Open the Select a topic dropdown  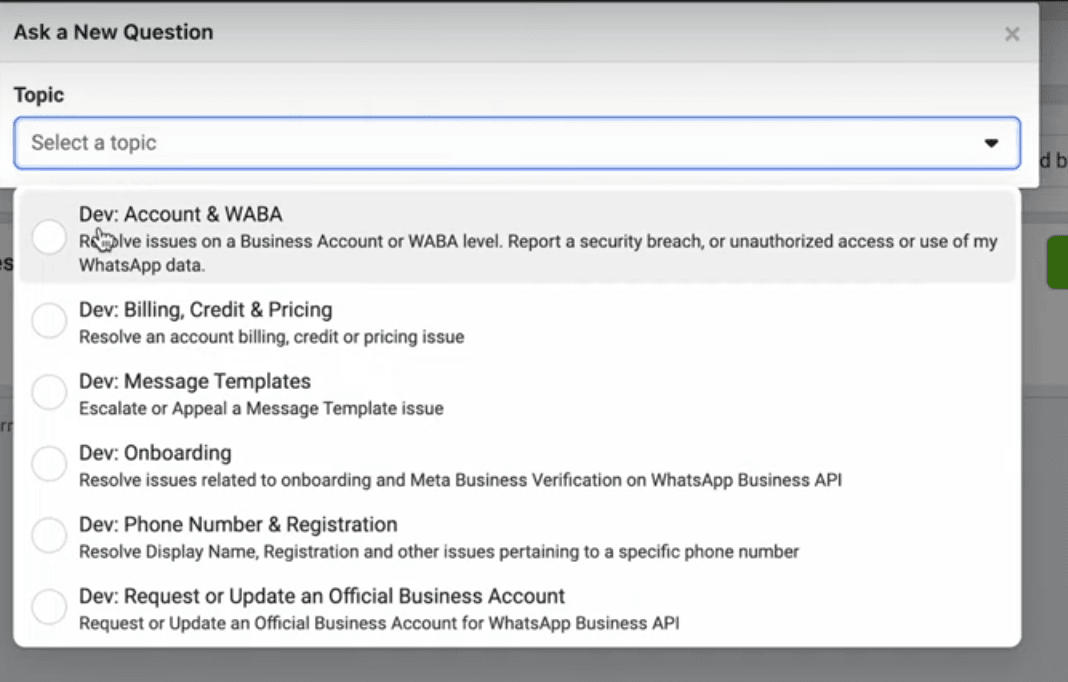click(x=517, y=143)
